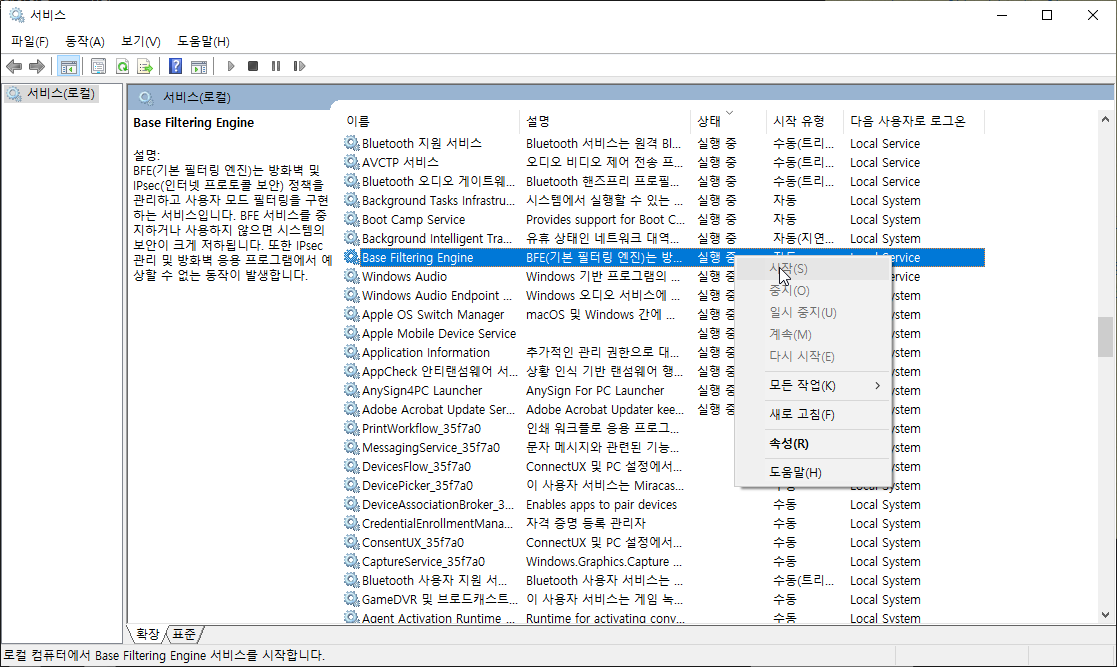Click the Show/Hide Console Tree toolbar icon

[69, 66]
